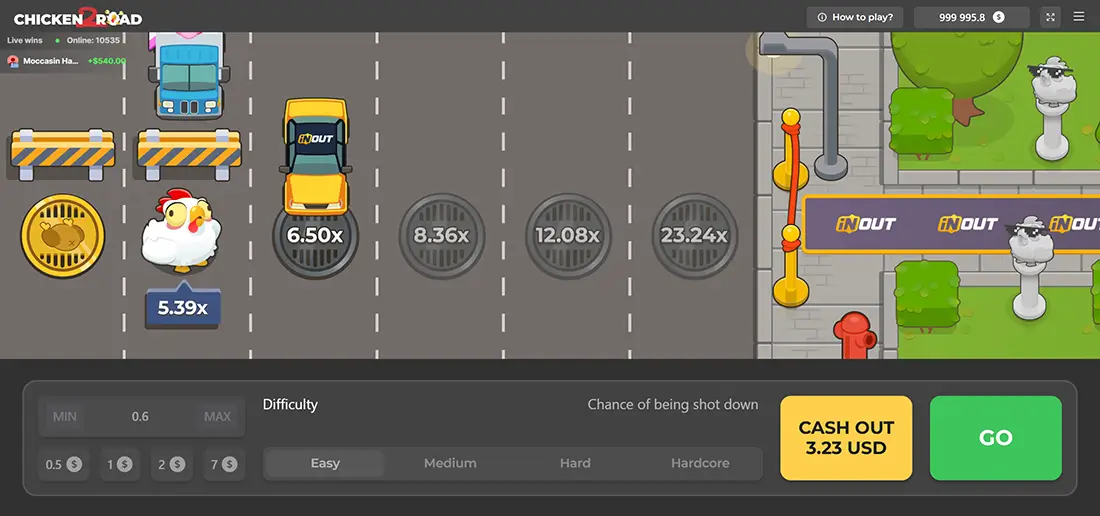Click the bet amount field showing 0.6

(140, 416)
